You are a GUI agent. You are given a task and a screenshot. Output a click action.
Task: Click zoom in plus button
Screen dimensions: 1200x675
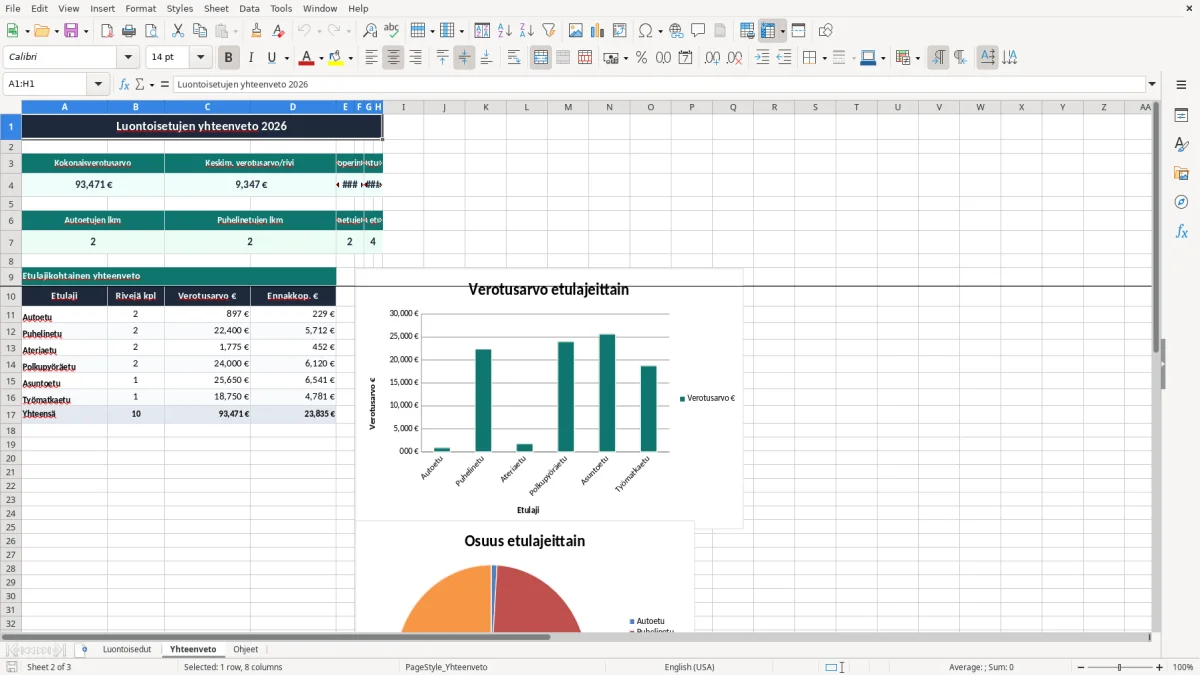[1160, 667]
